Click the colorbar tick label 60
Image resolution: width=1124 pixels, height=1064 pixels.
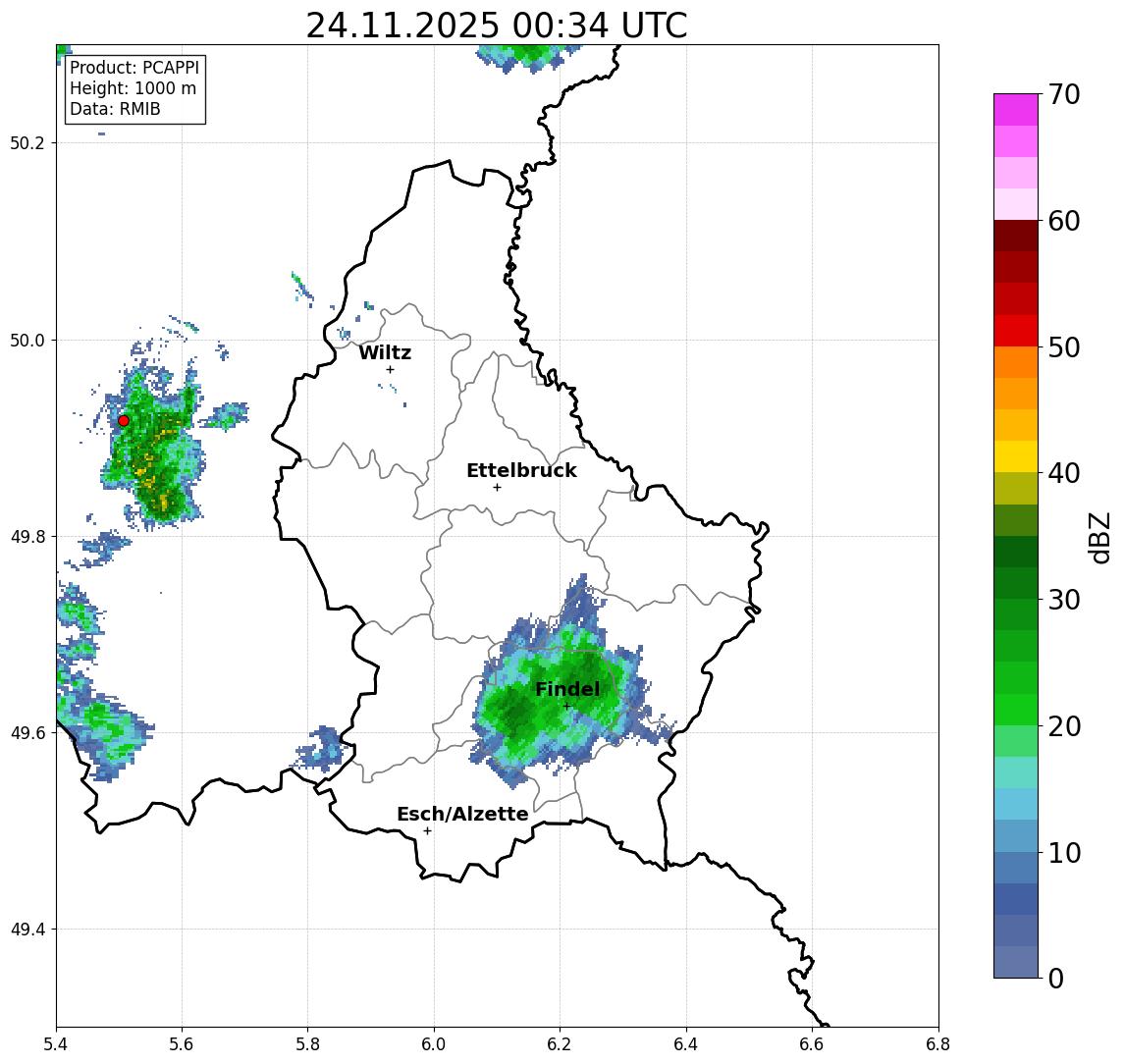[1063, 222]
